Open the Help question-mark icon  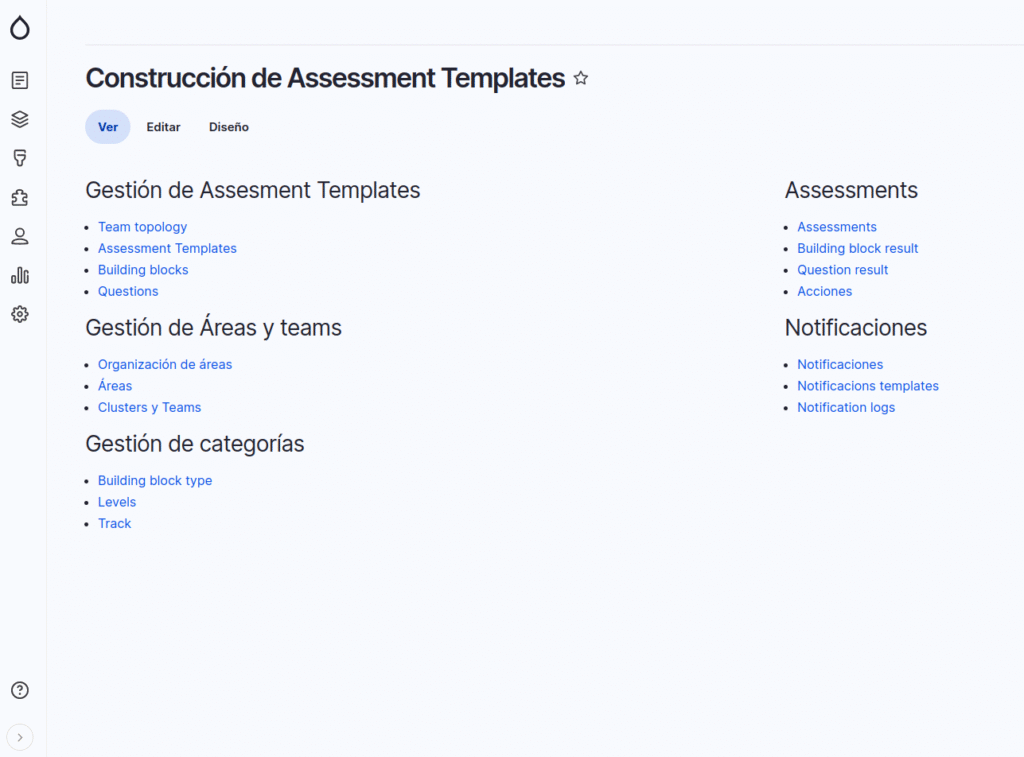[20, 690]
